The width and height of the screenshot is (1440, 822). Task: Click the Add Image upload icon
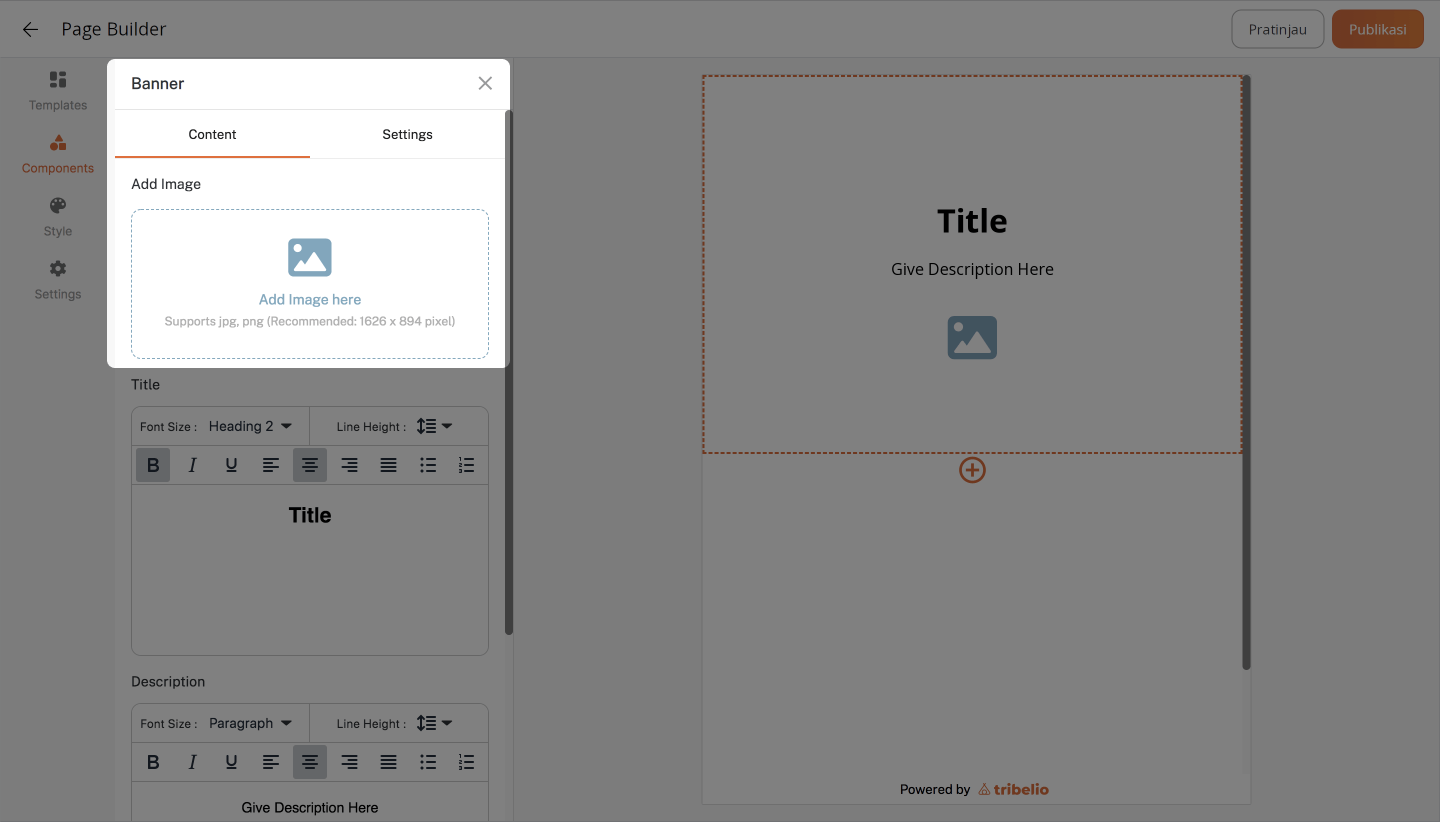pyautogui.click(x=310, y=257)
